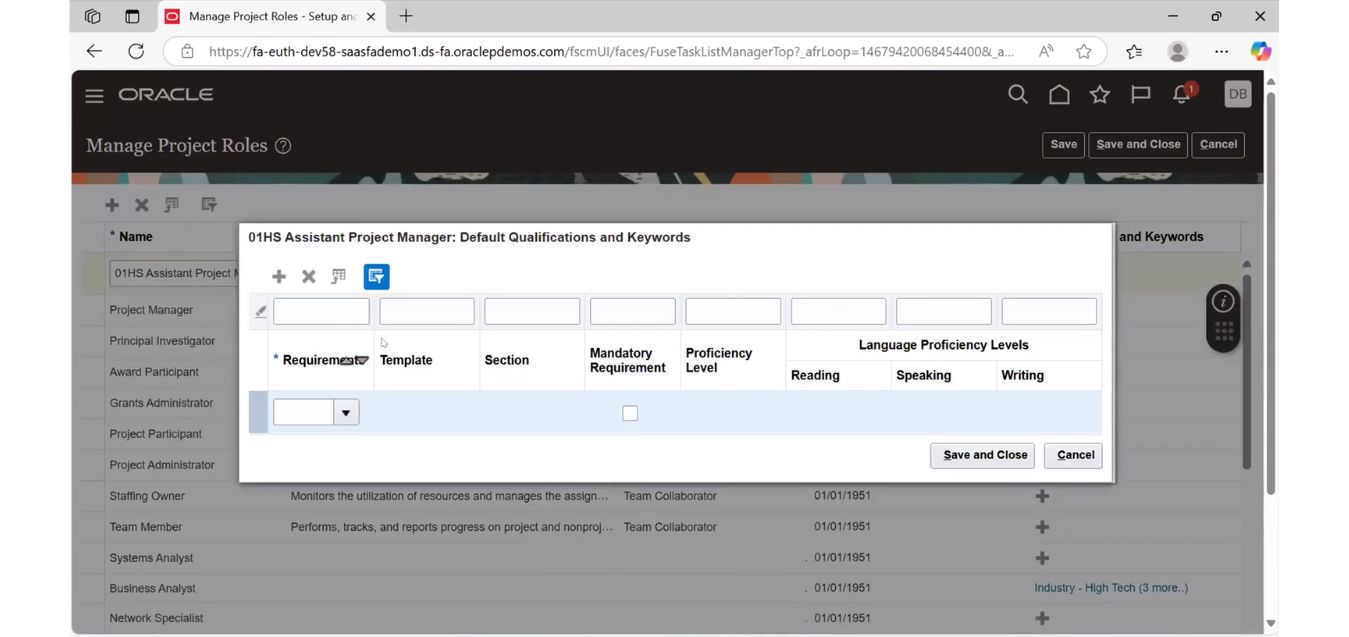
Task: Delete the selected qualification row
Action: 308,276
